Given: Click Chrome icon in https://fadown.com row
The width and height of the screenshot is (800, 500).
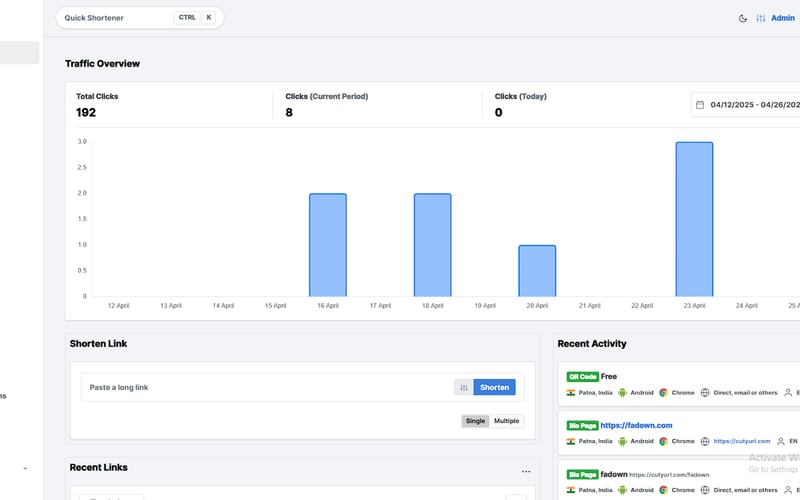Looking at the screenshot, I should pyautogui.click(x=663, y=441).
